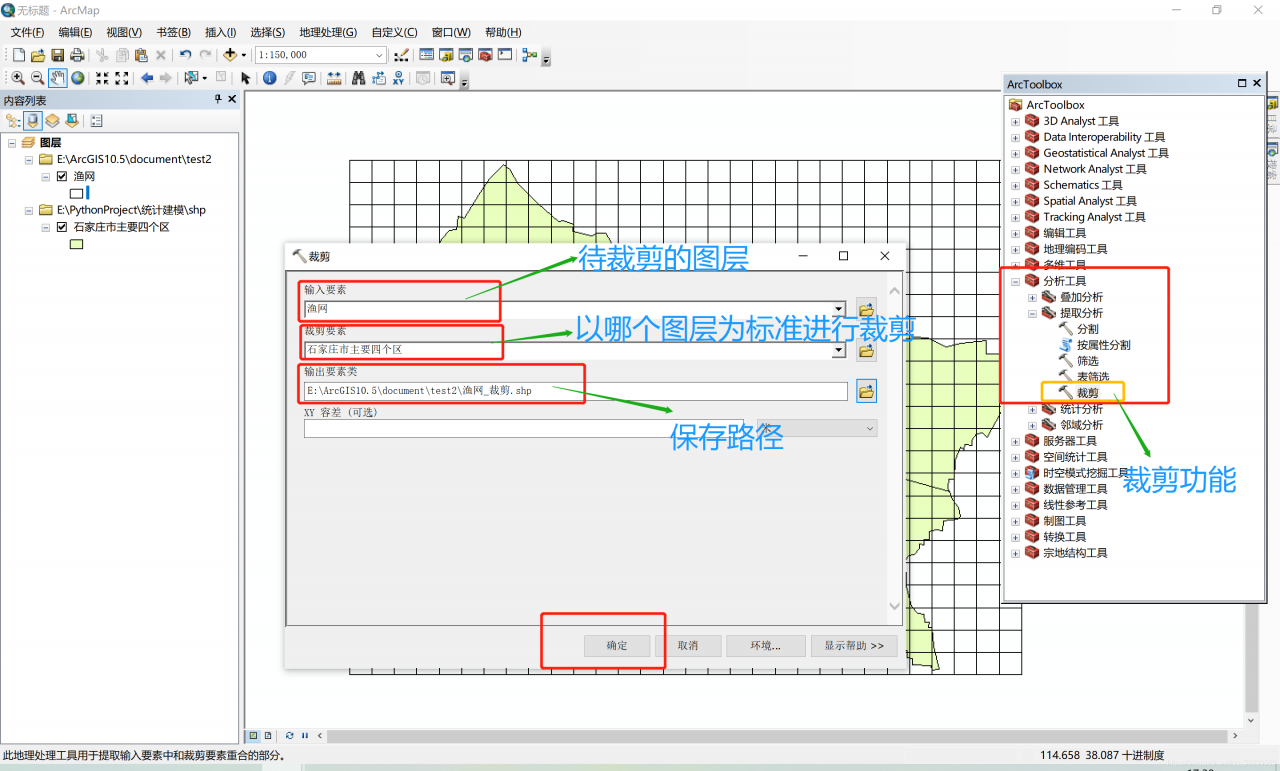List layers by drawing order
1280x771 pixels.
[x=13, y=121]
